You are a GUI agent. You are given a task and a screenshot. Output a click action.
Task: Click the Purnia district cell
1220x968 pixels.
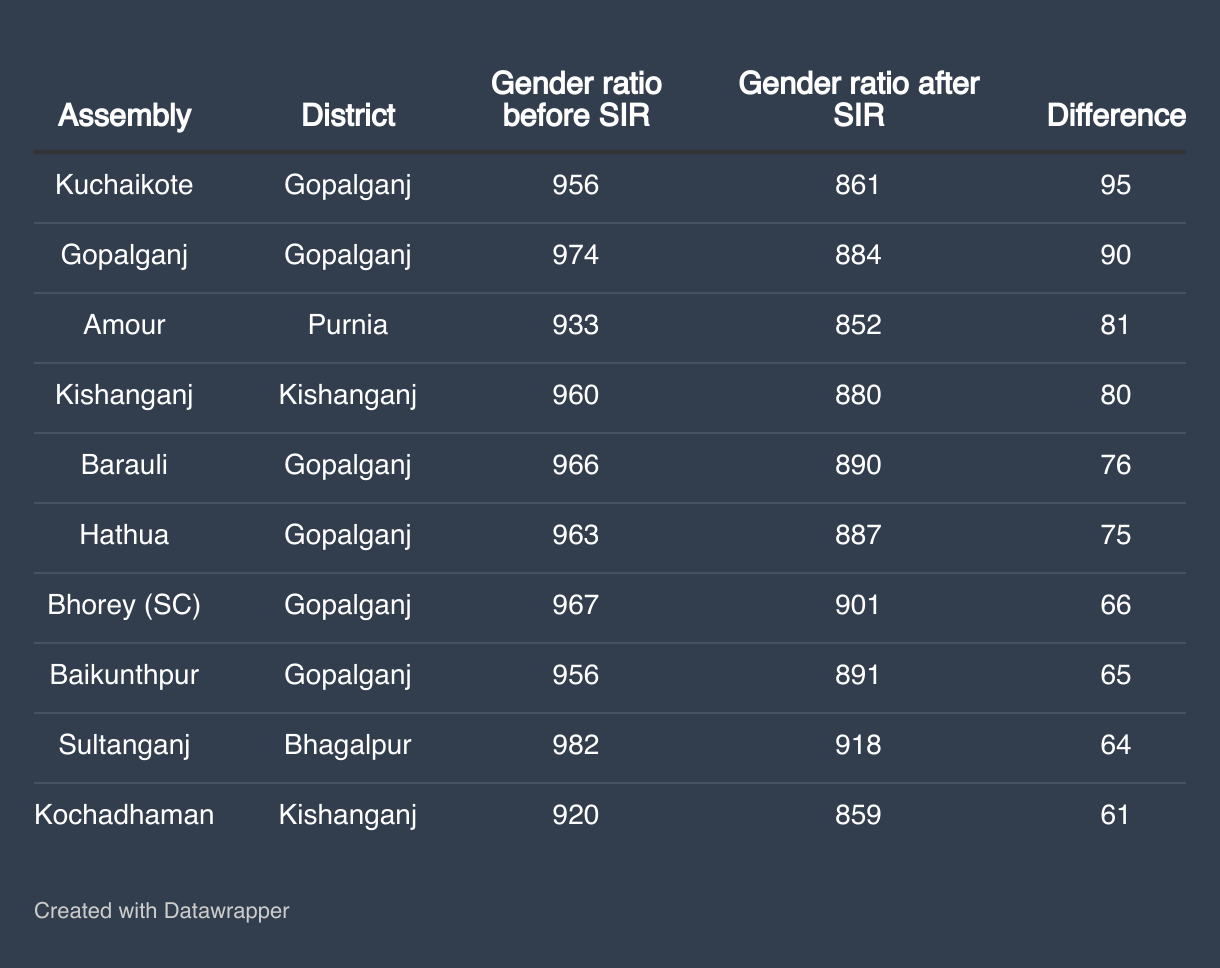348,325
